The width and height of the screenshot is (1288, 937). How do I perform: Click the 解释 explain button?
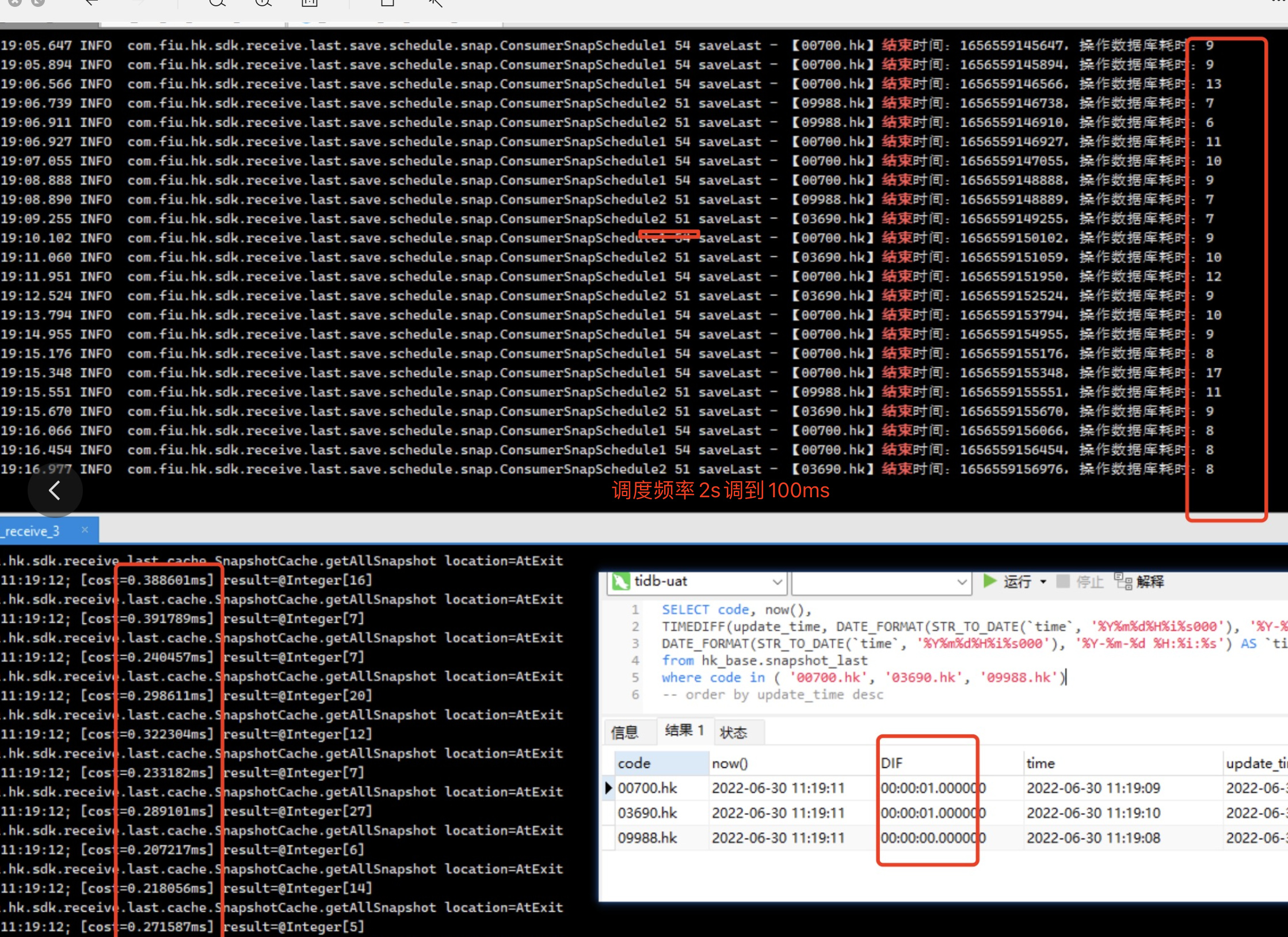(1140, 581)
